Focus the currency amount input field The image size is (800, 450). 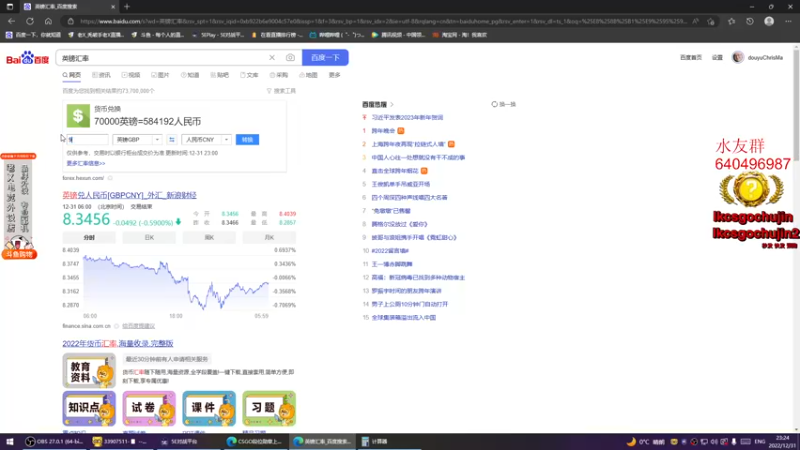(87, 139)
